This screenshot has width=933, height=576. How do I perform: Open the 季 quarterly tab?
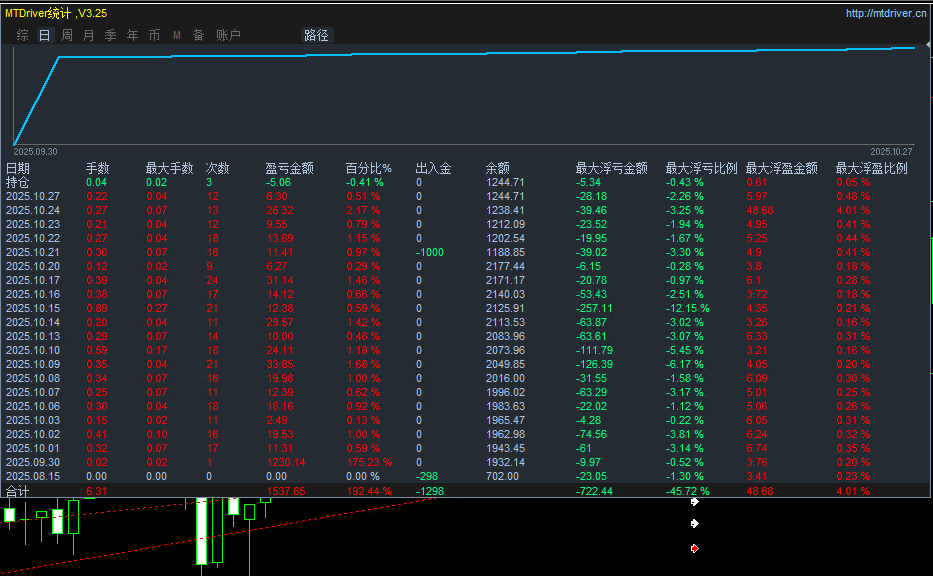pyautogui.click(x=111, y=36)
